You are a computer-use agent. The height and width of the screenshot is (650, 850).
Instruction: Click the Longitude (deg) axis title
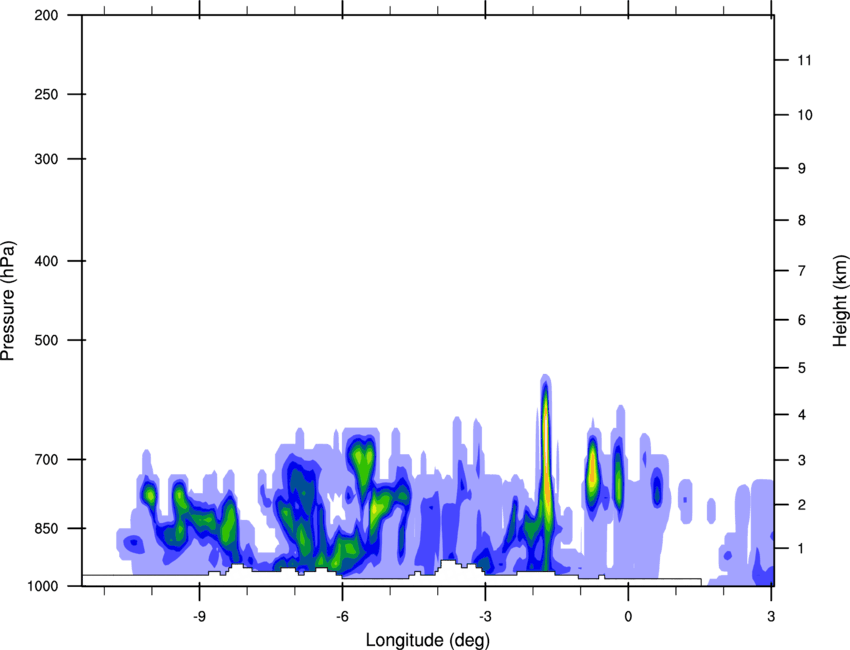pyautogui.click(x=428, y=640)
